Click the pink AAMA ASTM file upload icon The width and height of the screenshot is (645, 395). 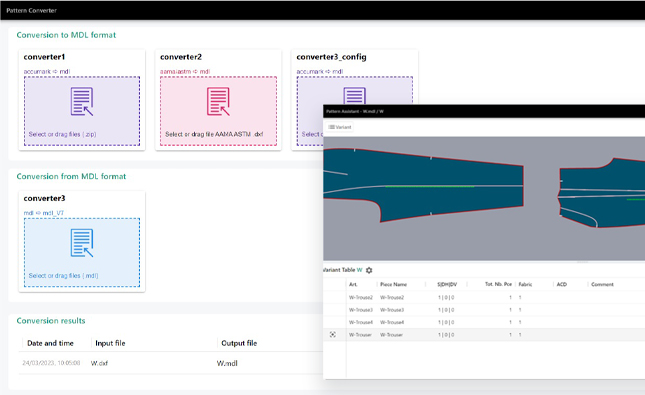[218, 101]
